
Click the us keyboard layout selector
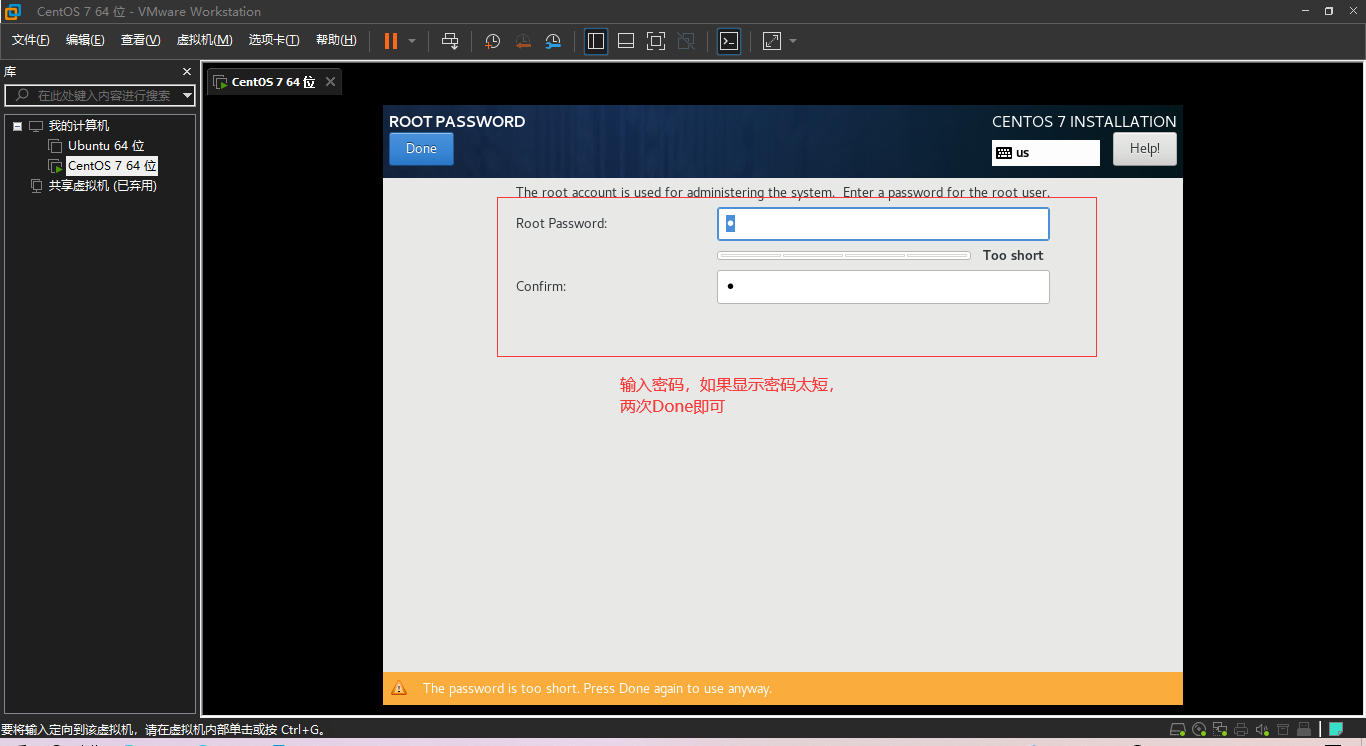[x=1046, y=153]
